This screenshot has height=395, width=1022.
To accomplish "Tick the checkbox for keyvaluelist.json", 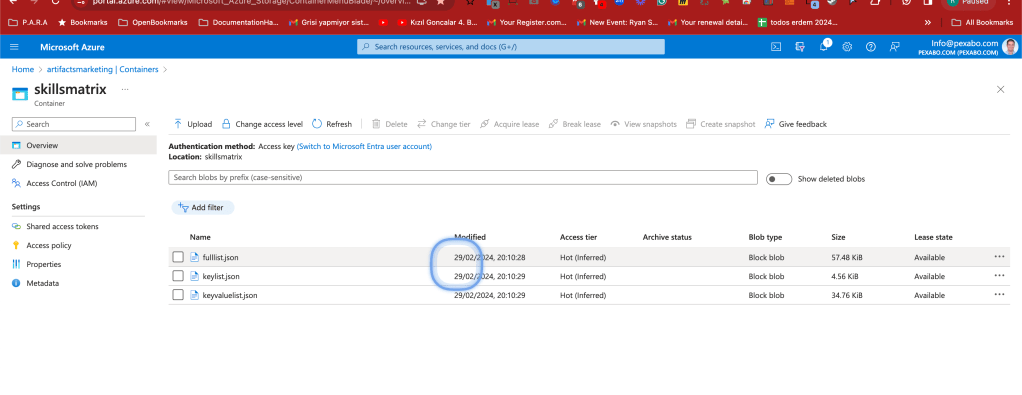I will click(178, 295).
